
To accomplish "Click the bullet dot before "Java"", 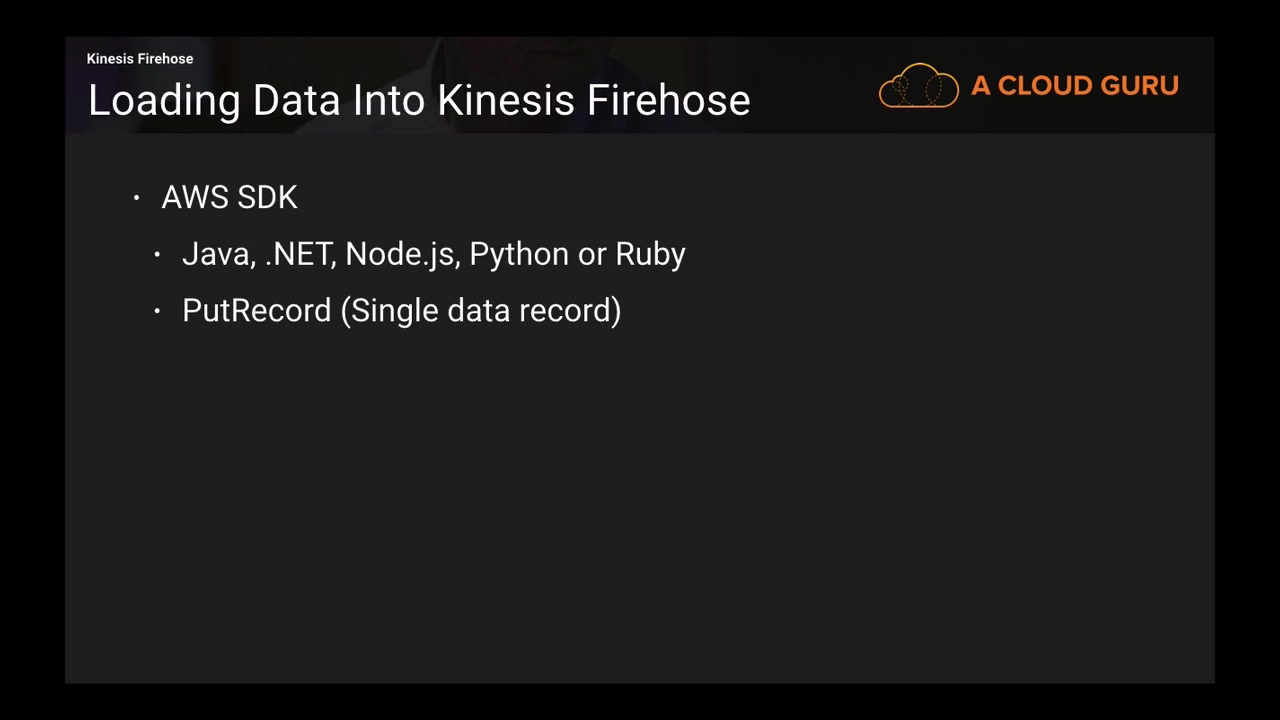I will 157,255.
